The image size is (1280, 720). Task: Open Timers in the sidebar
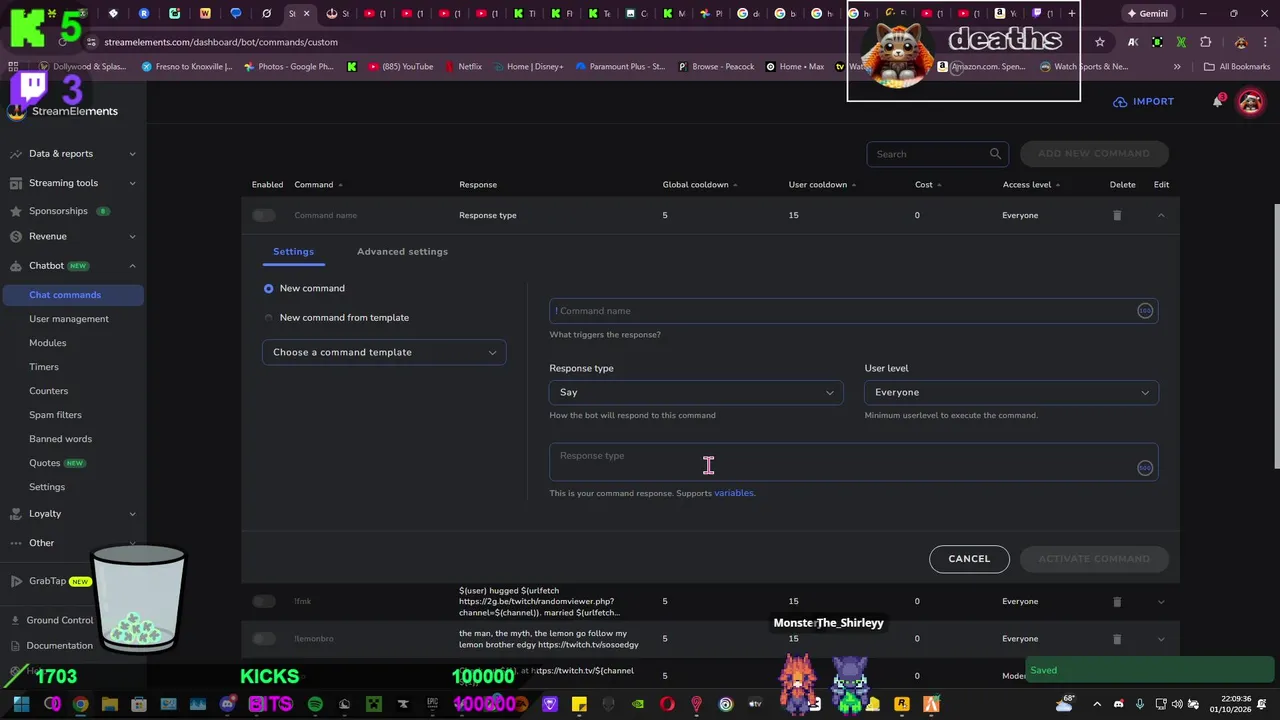tap(44, 367)
